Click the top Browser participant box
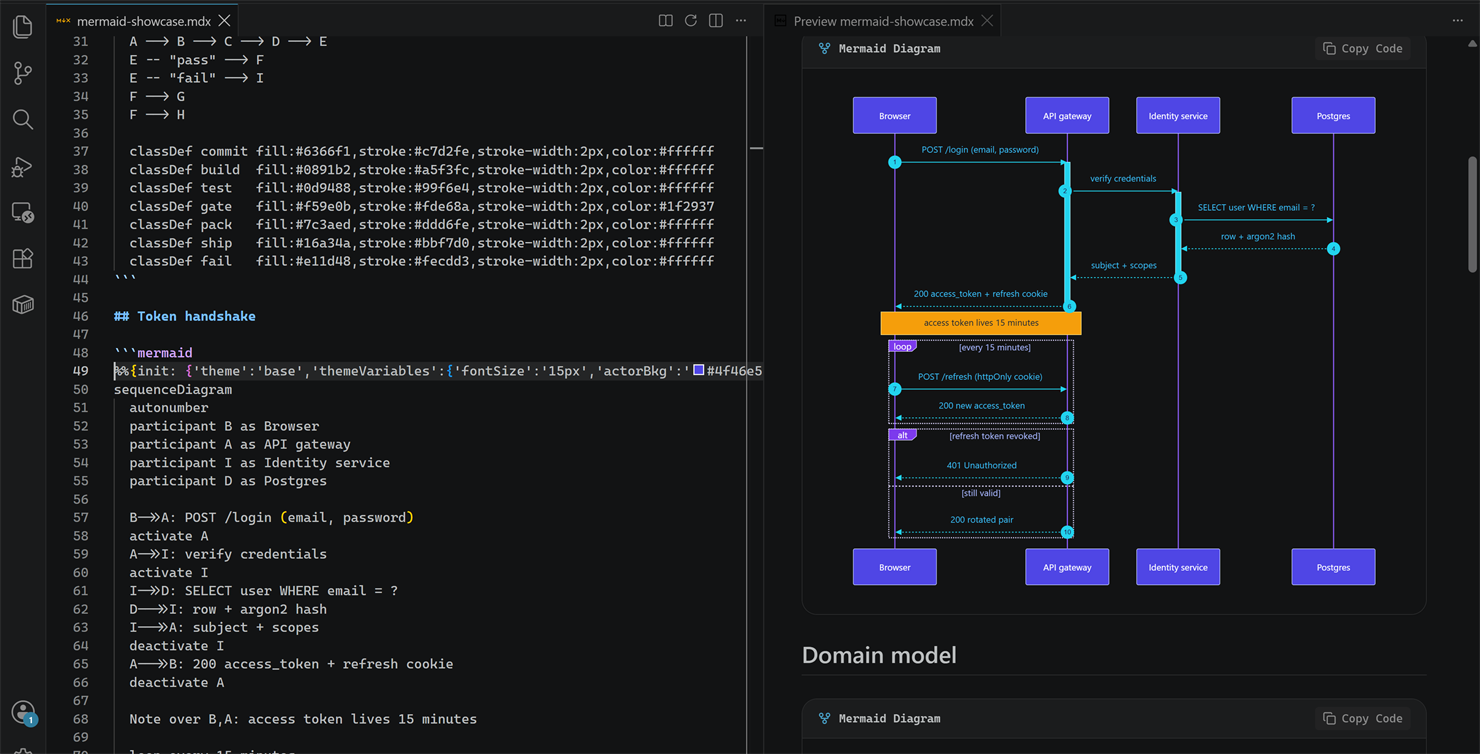Screen dimensions: 1480x754 click(895, 116)
